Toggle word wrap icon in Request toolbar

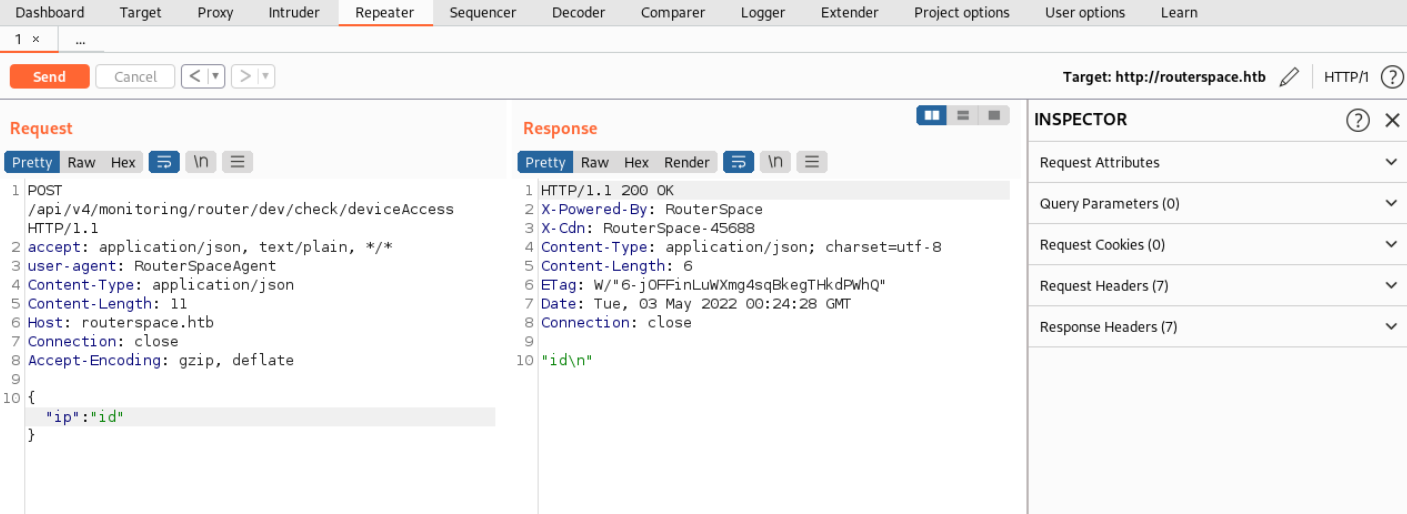164,162
